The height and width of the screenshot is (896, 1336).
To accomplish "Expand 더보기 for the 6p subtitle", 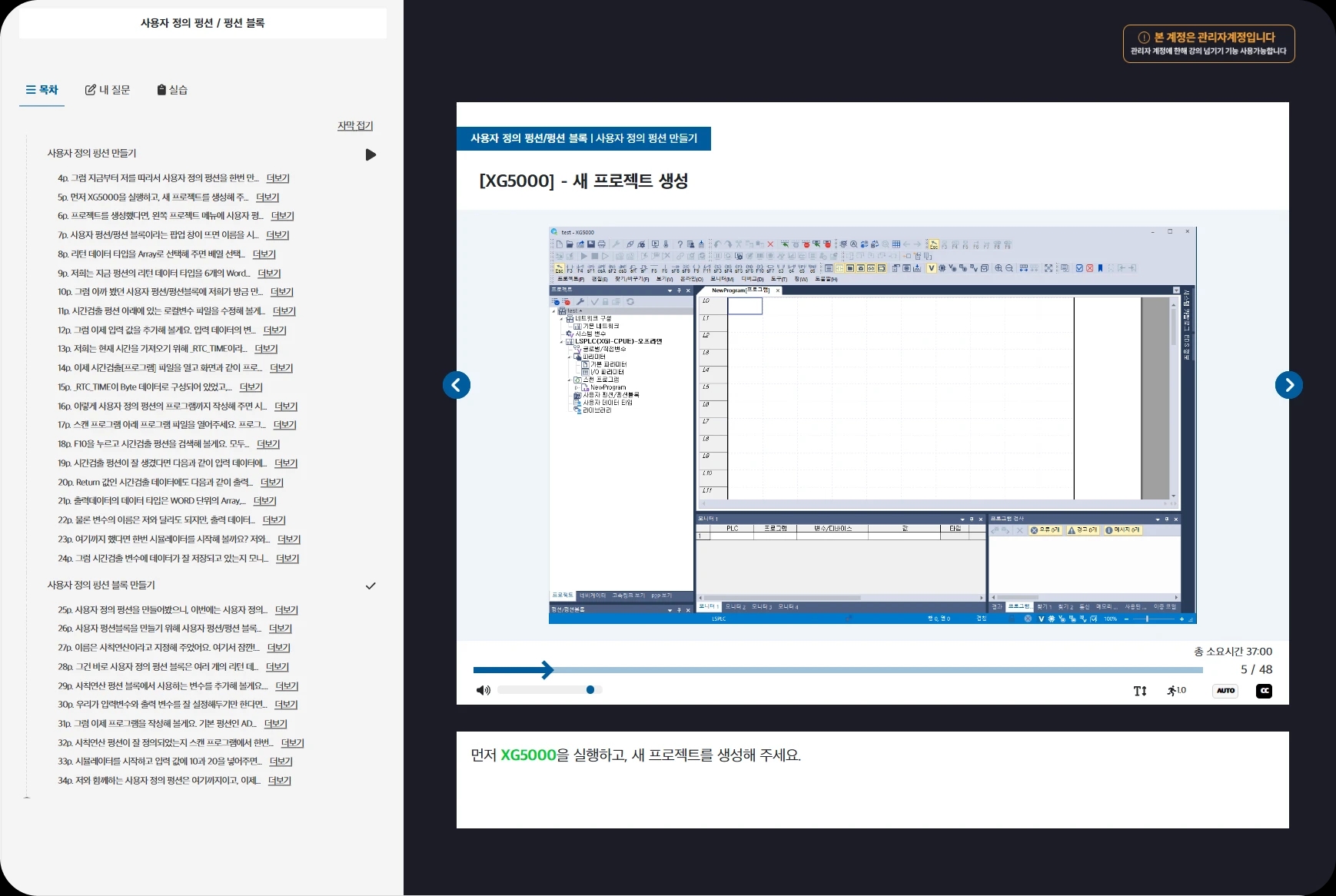I will [x=282, y=216].
